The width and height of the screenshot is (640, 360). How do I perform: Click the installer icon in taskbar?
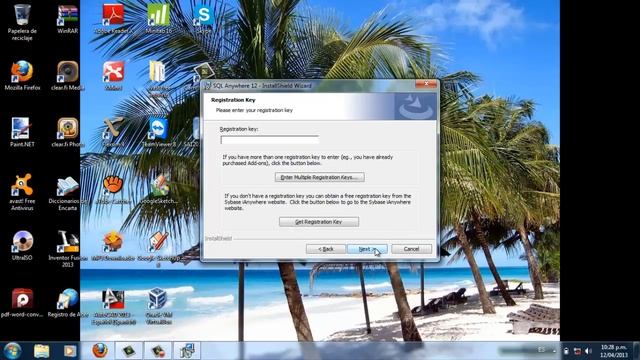point(187,351)
